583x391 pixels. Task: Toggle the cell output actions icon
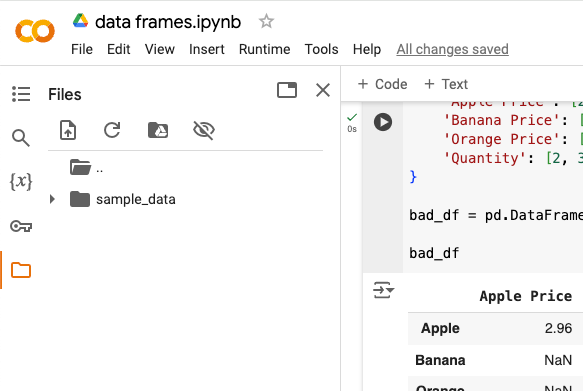pos(383,290)
